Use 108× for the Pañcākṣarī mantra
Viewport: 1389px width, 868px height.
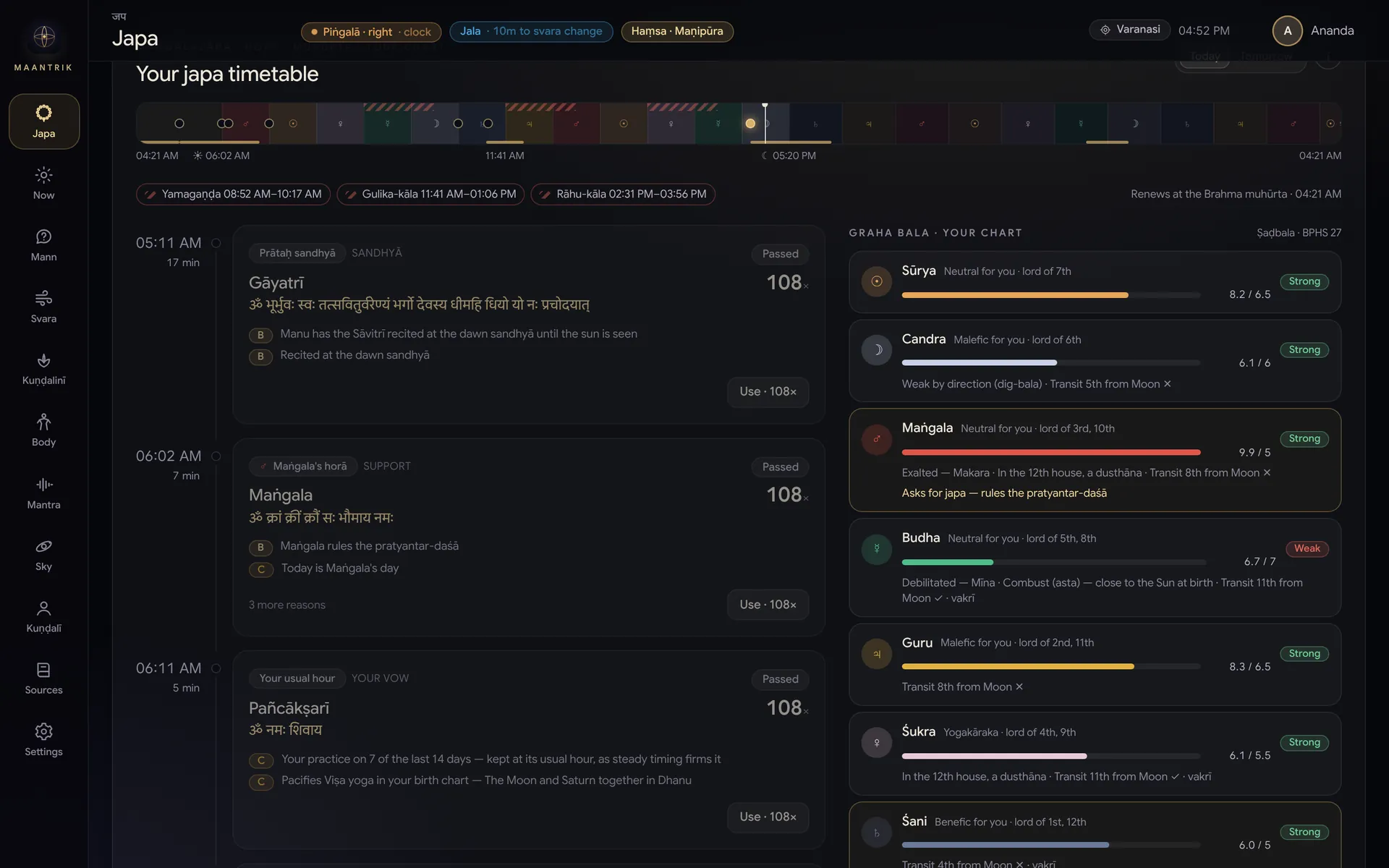coord(768,817)
